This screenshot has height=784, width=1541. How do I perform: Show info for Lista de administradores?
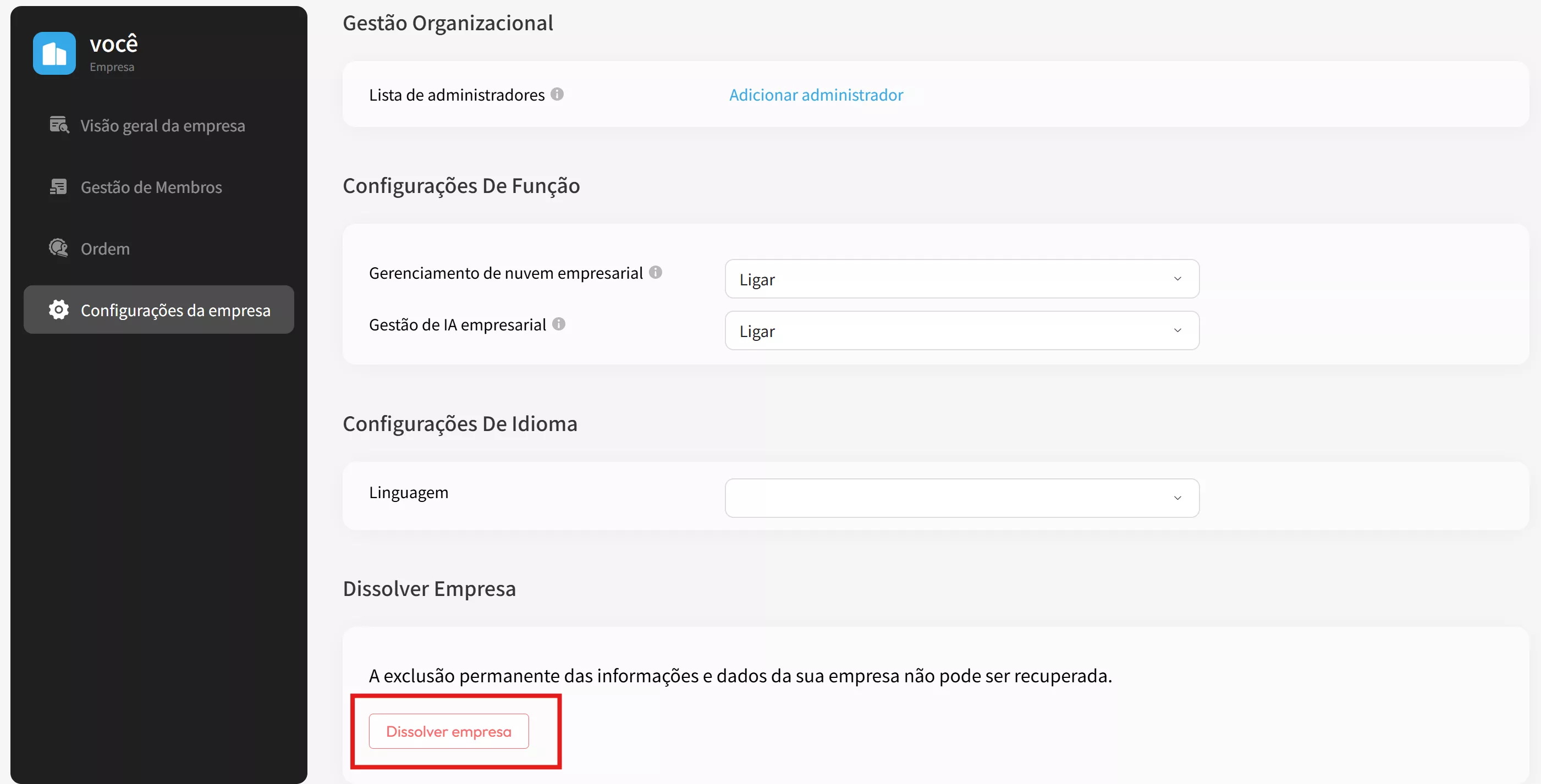(557, 95)
